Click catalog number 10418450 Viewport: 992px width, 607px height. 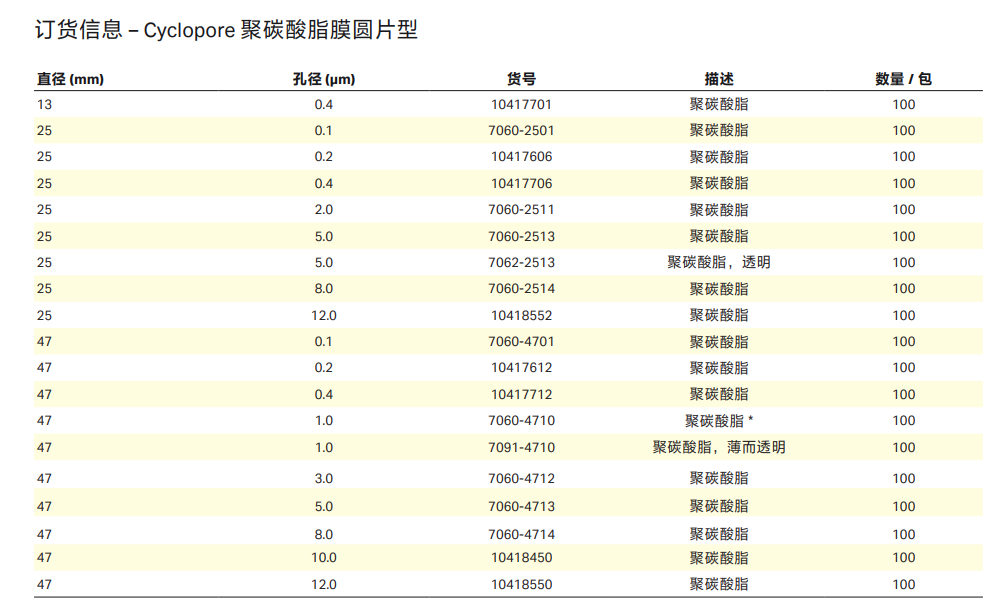521,558
